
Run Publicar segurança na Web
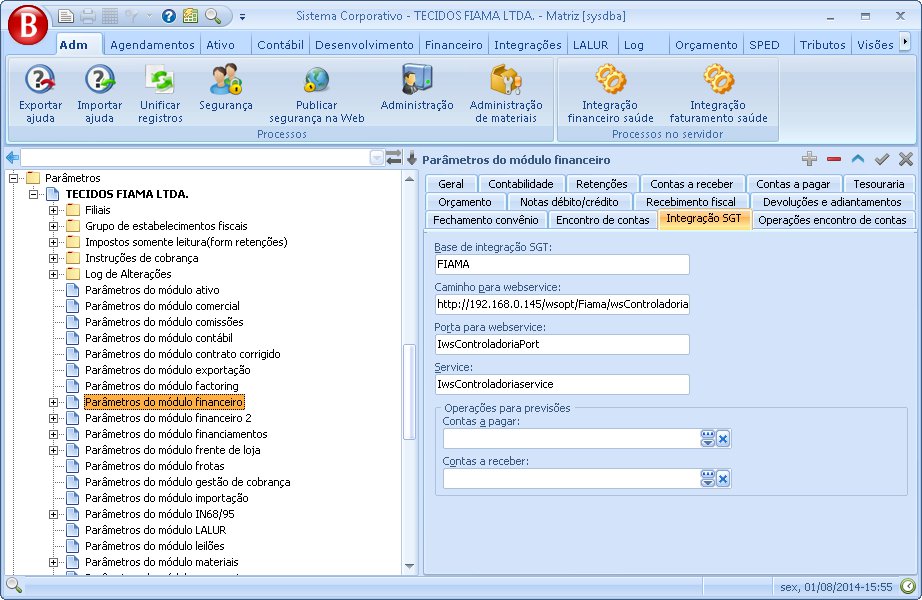tap(316, 94)
